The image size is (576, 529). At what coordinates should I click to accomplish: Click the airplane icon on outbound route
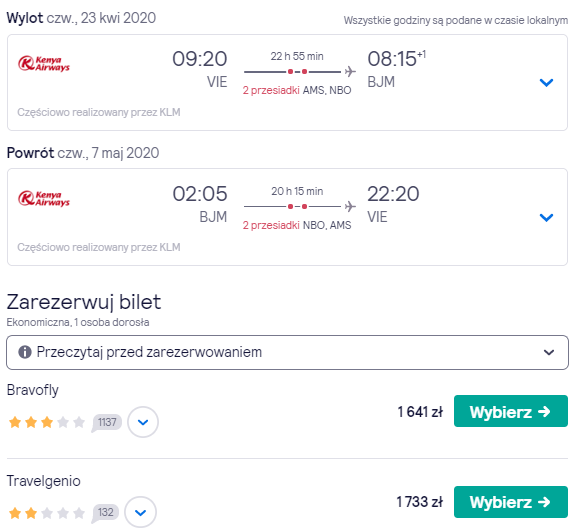pyautogui.click(x=350, y=71)
